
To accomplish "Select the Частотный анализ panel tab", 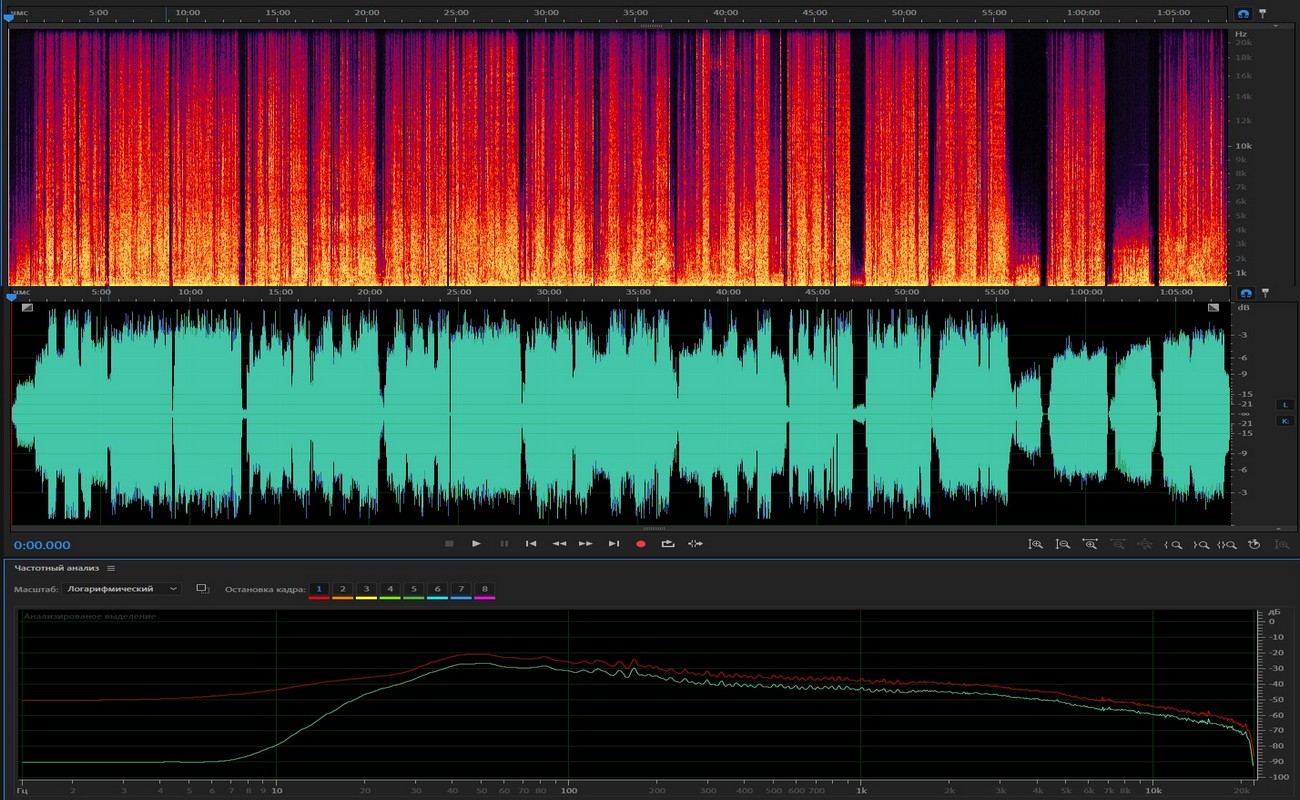I will pos(58,568).
